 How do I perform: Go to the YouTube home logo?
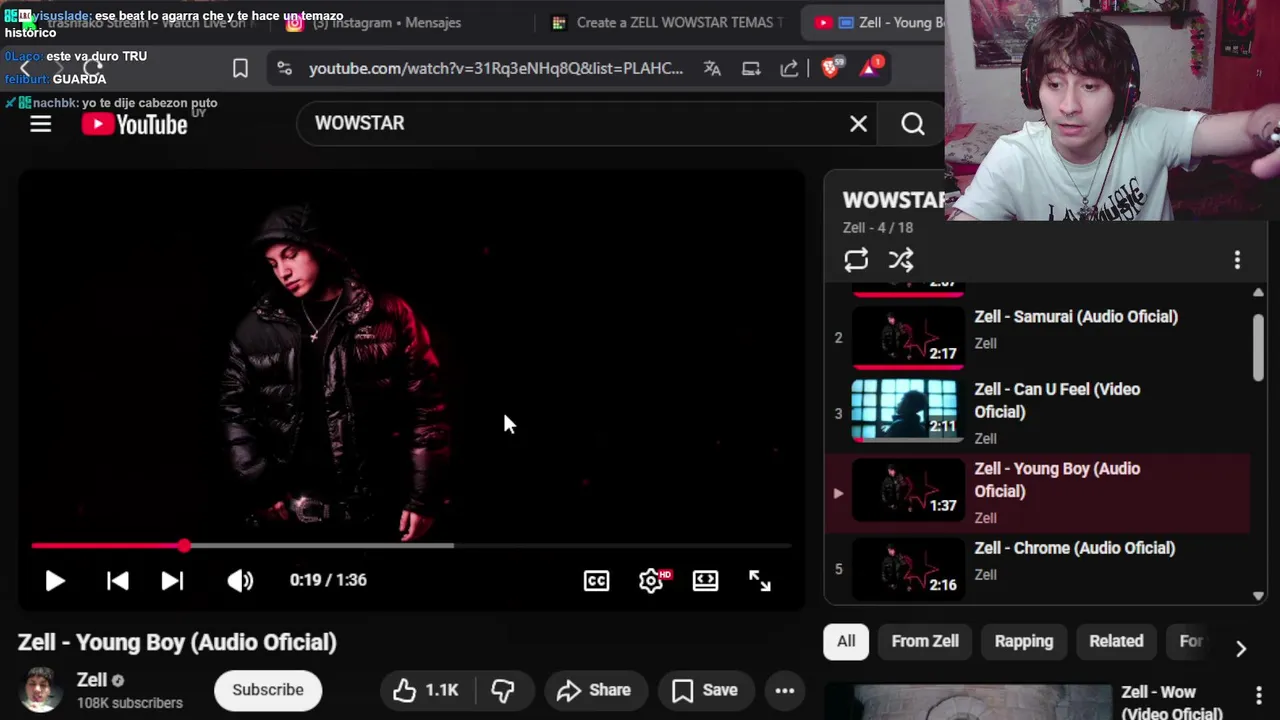click(x=134, y=124)
